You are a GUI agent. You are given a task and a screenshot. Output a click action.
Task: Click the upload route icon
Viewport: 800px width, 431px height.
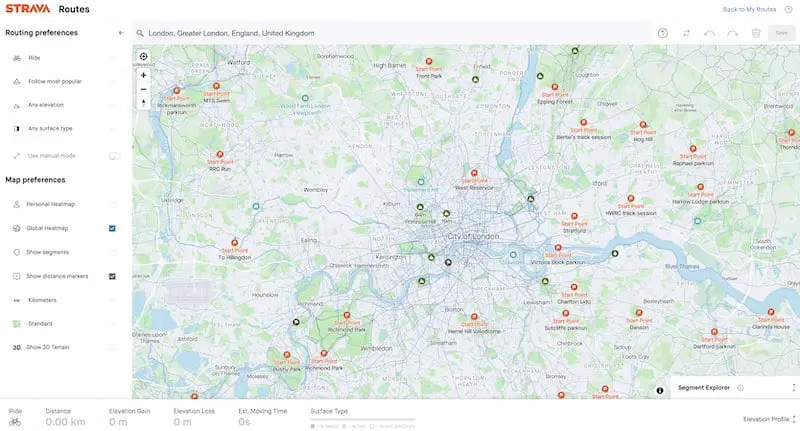pyautogui.click(x=663, y=33)
